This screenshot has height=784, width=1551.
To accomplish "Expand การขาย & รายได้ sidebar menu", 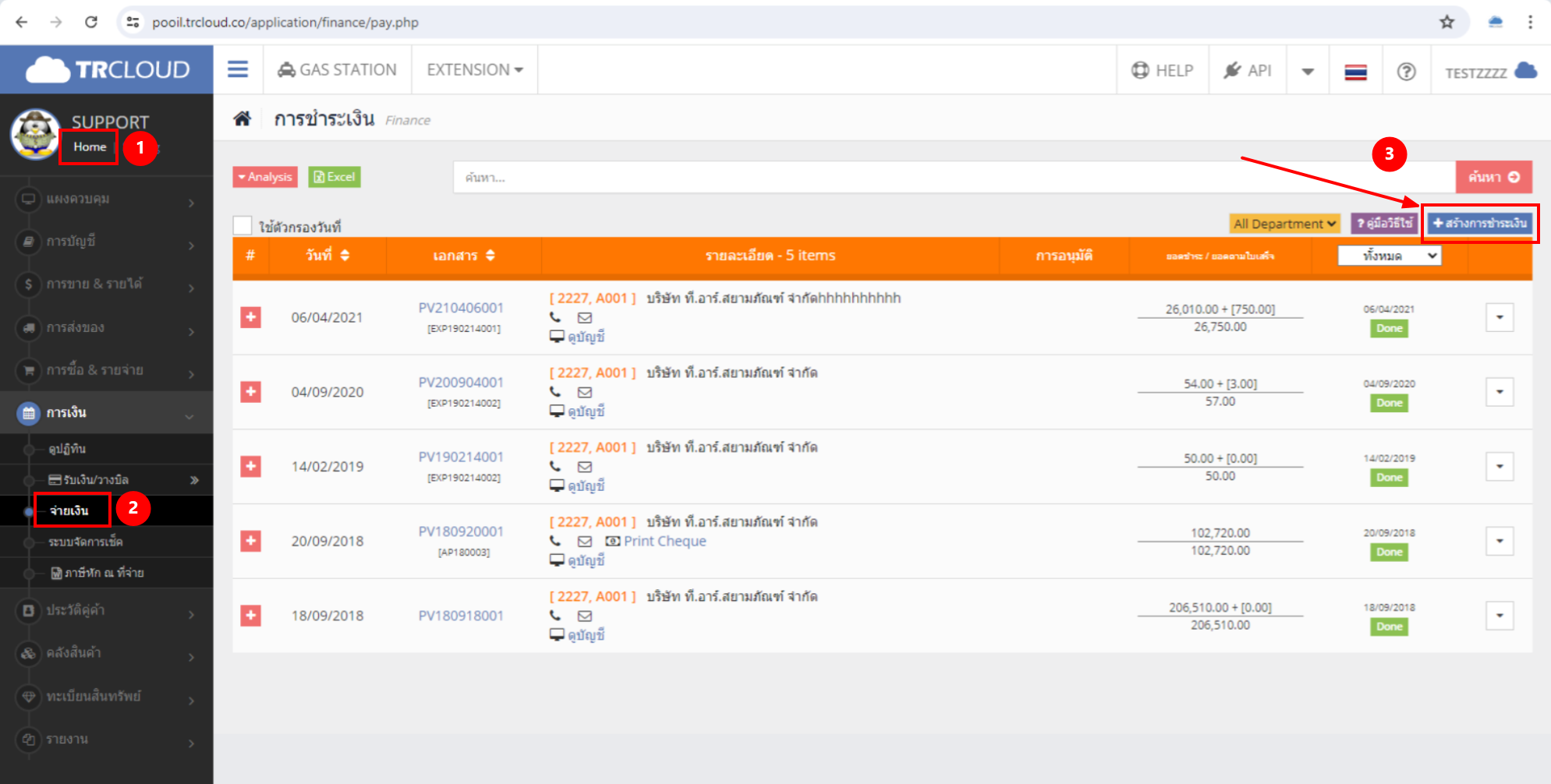I will pos(106,284).
